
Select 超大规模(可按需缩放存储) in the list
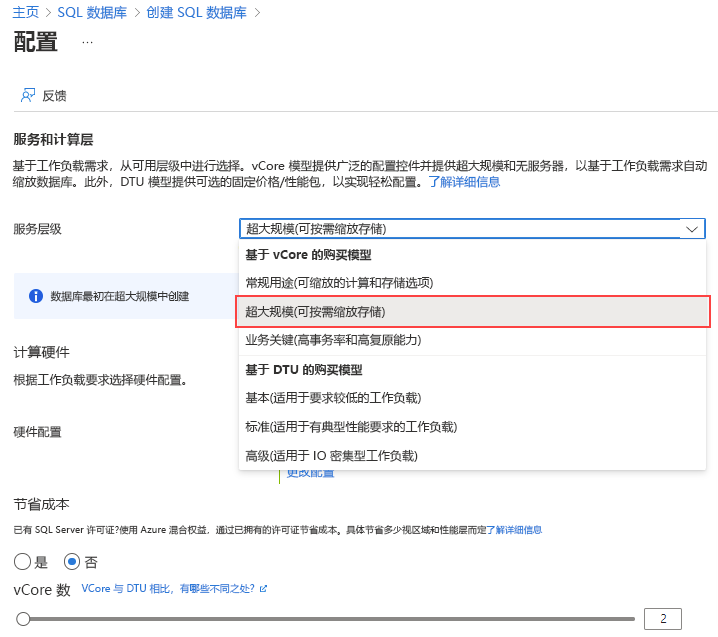[x=473, y=311]
